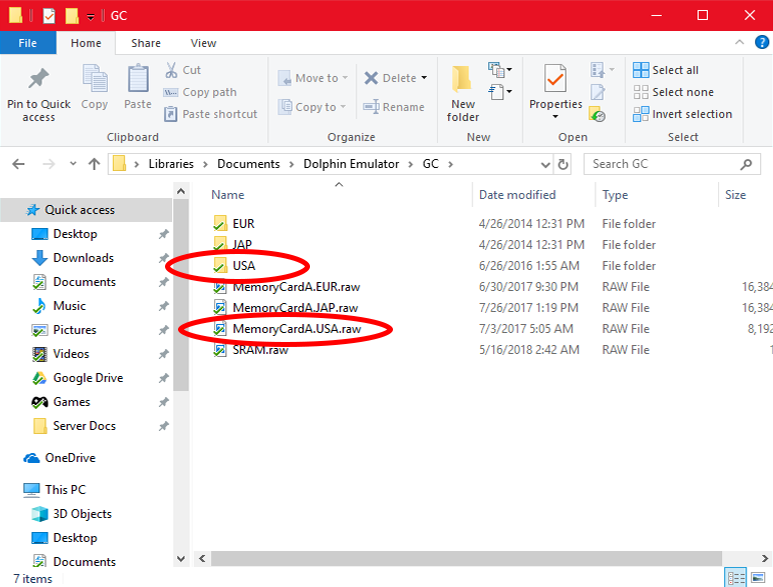Click the Copy icon in Clipboard group
Screen dimensions: 773x587
tap(95, 80)
